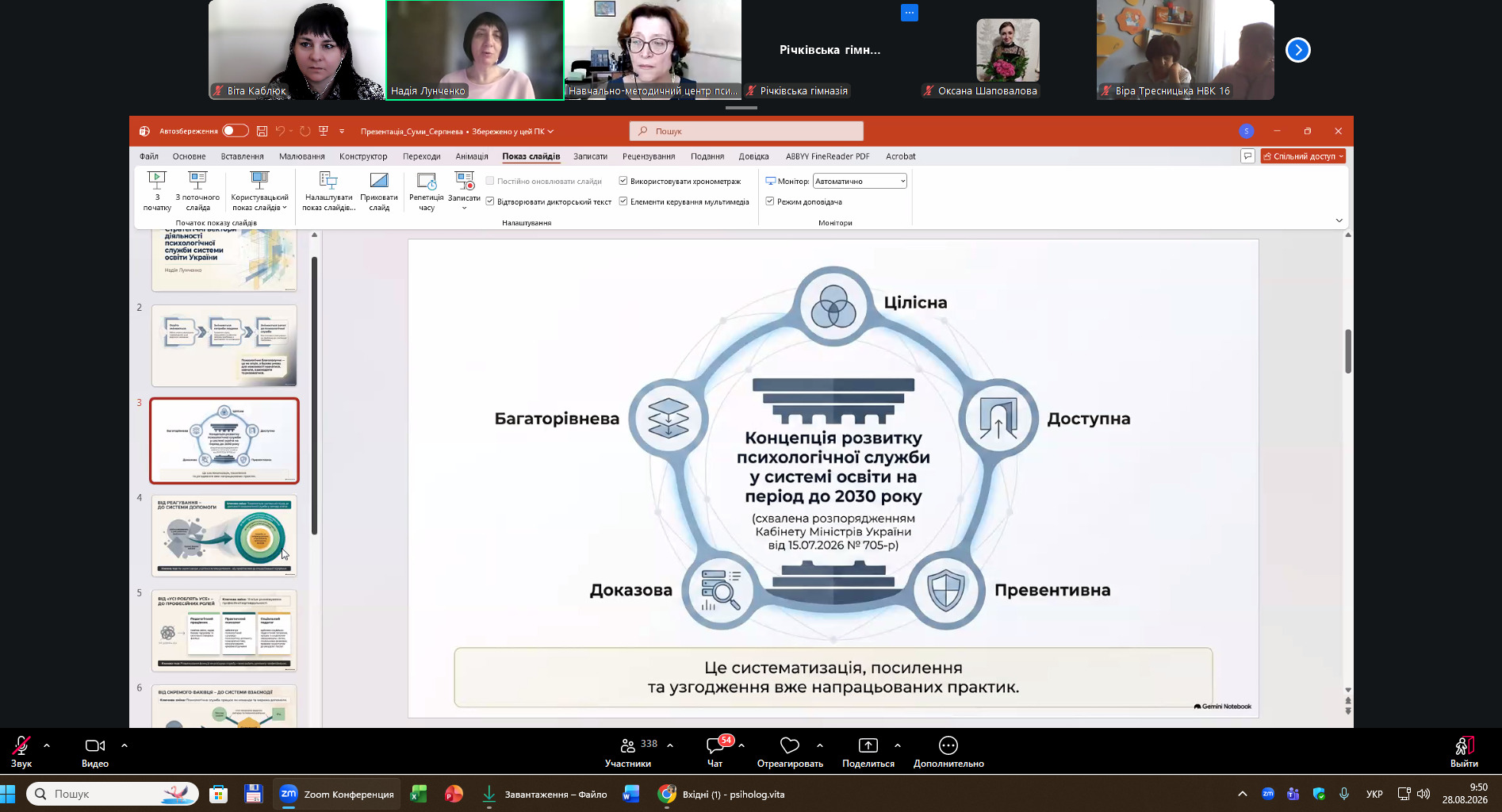
Task: Unmute microphone in Zoom toolbar
Action: (x=21, y=752)
